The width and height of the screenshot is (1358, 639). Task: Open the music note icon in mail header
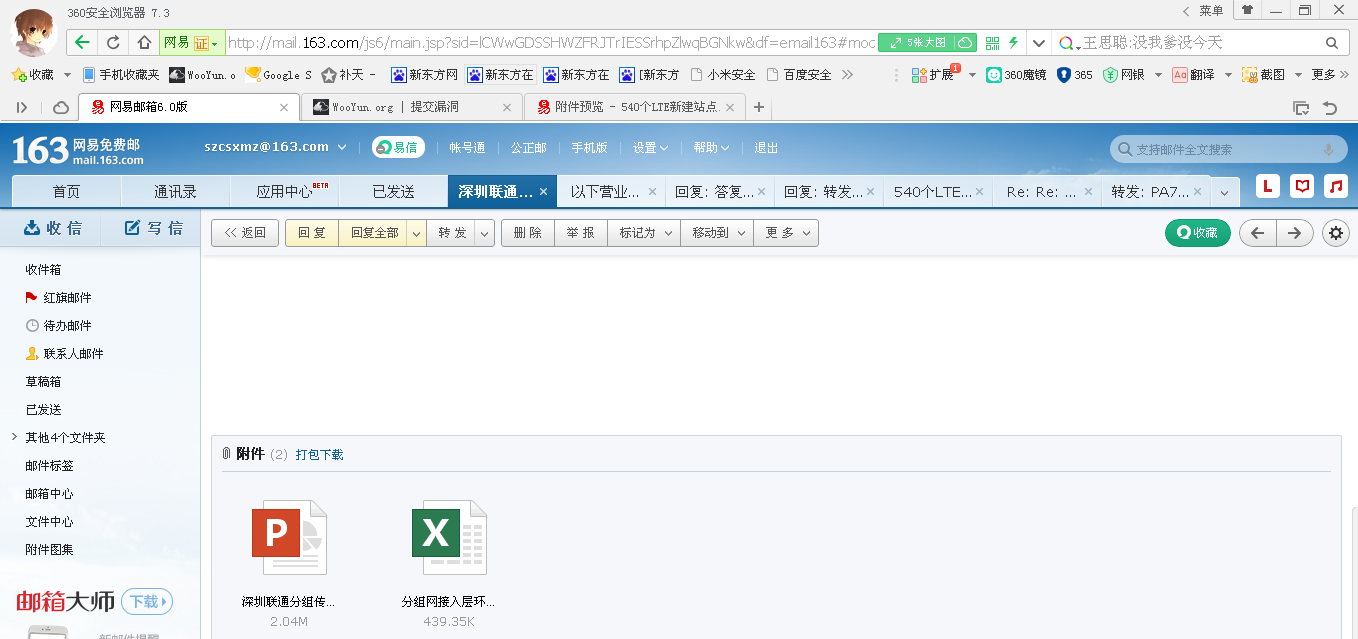tap(1336, 186)
